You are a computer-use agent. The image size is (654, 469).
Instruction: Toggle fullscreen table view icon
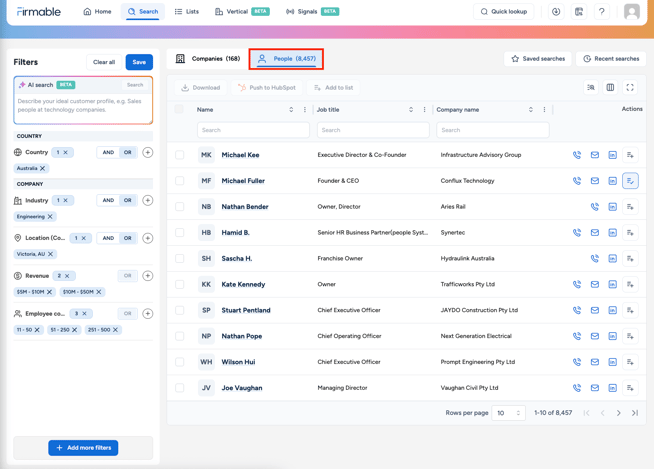tap(630, 87)
